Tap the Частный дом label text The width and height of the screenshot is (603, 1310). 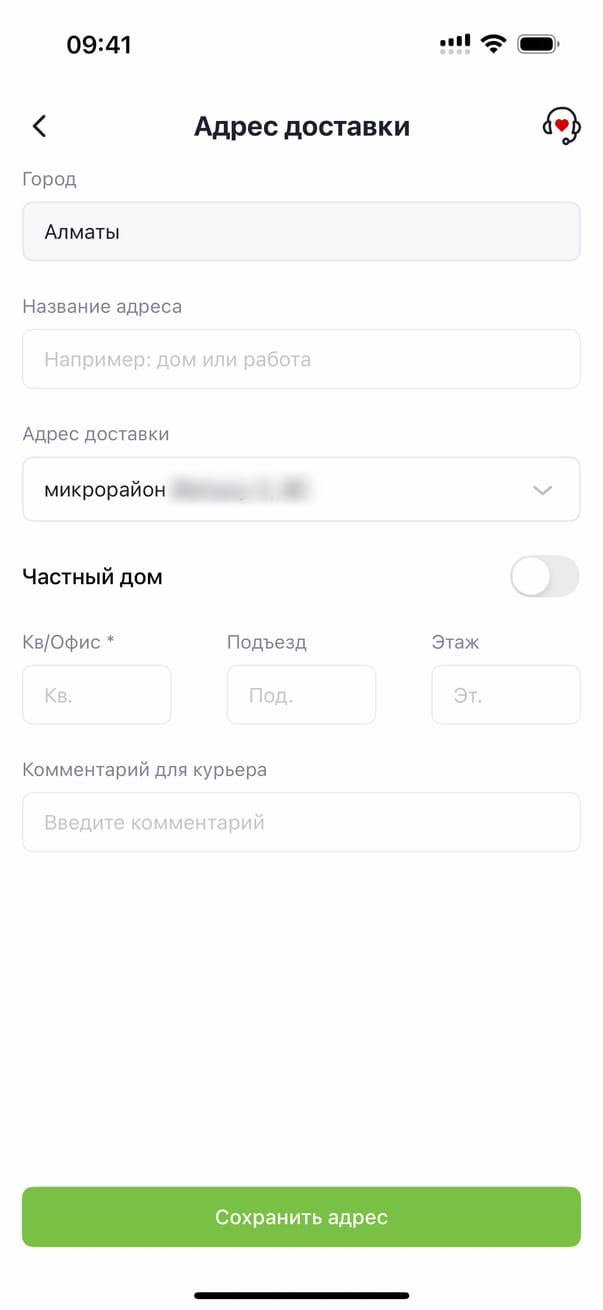coord(92,577)
